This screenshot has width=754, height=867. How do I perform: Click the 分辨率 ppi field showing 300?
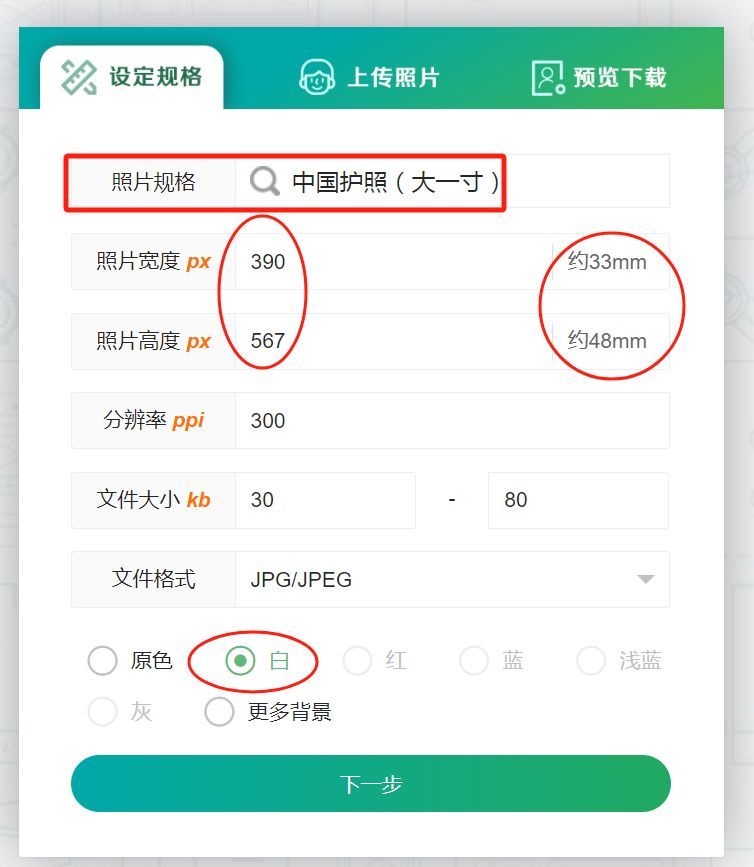[x=452, y=421]
